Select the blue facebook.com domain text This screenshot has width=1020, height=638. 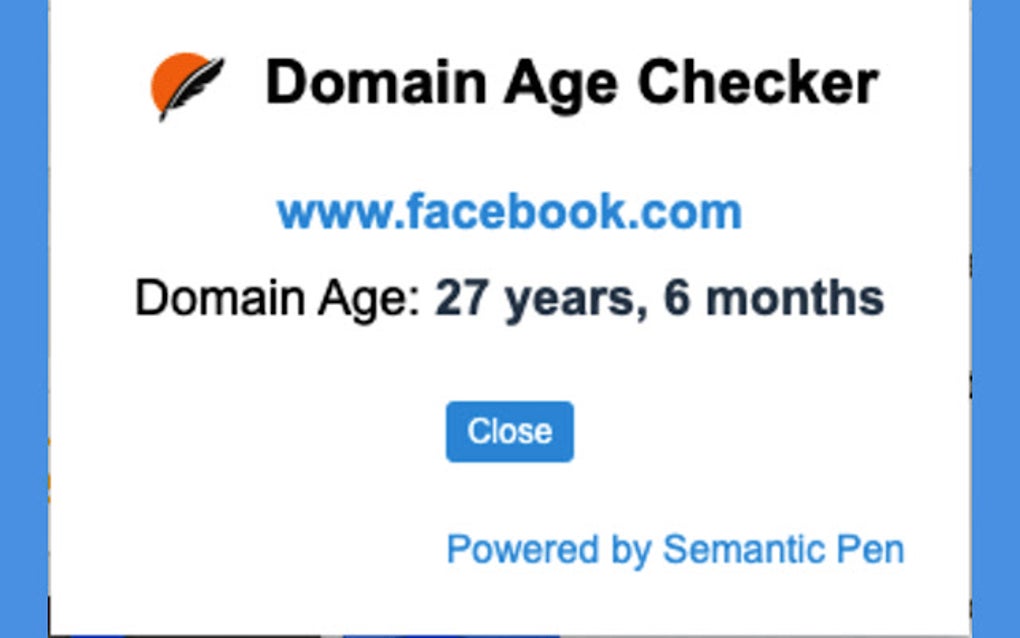click(x=510, y=210)
